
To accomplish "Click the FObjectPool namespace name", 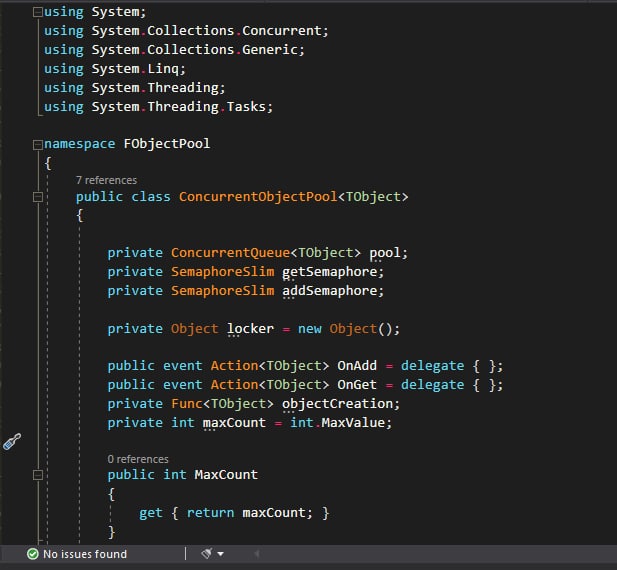I will click(x=167, y=144).
